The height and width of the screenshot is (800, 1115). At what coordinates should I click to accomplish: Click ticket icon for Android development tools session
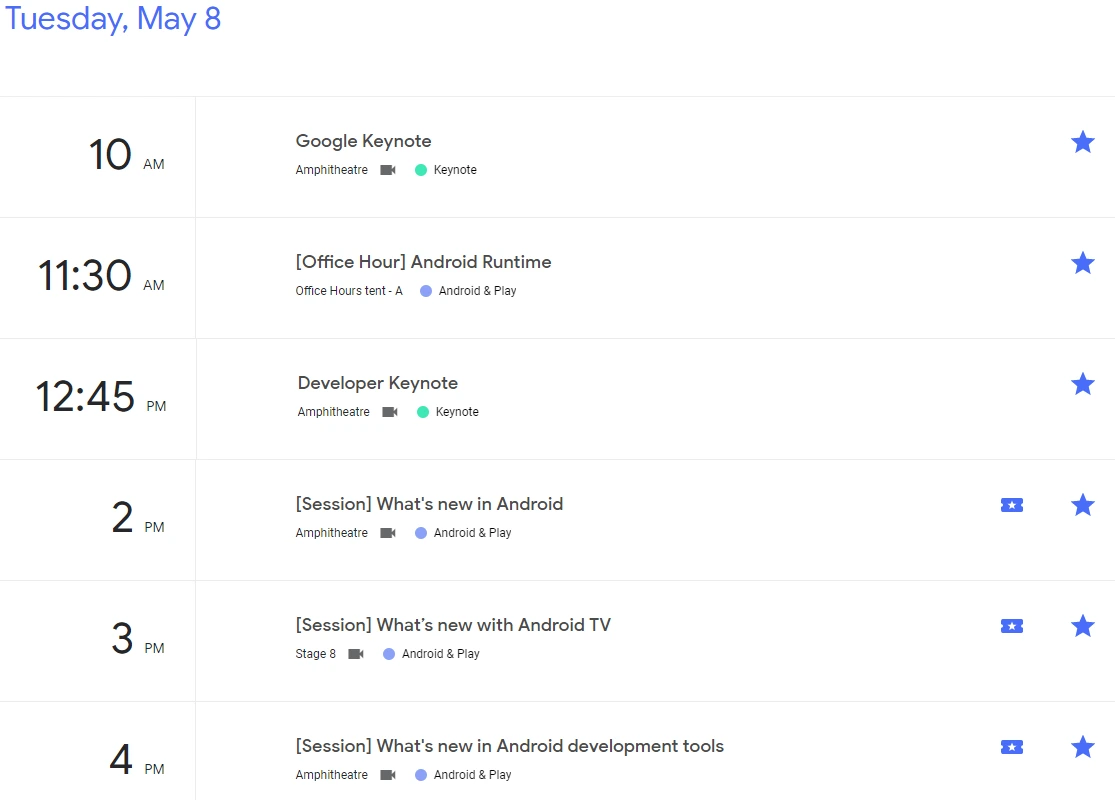tap(1012, 747)
